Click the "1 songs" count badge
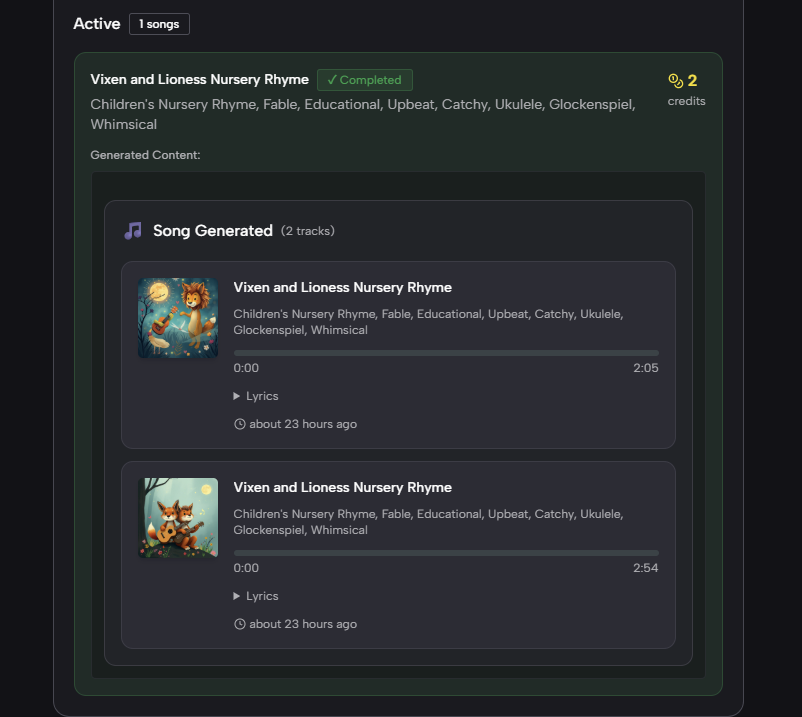This screenshot has width=802, height=717. pos(159,24)
